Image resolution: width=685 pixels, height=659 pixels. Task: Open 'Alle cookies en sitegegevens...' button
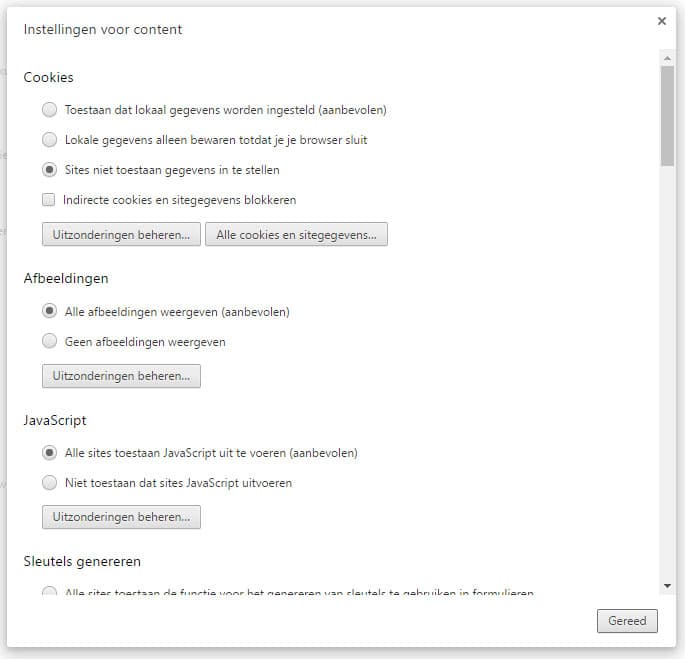[296, 235]
